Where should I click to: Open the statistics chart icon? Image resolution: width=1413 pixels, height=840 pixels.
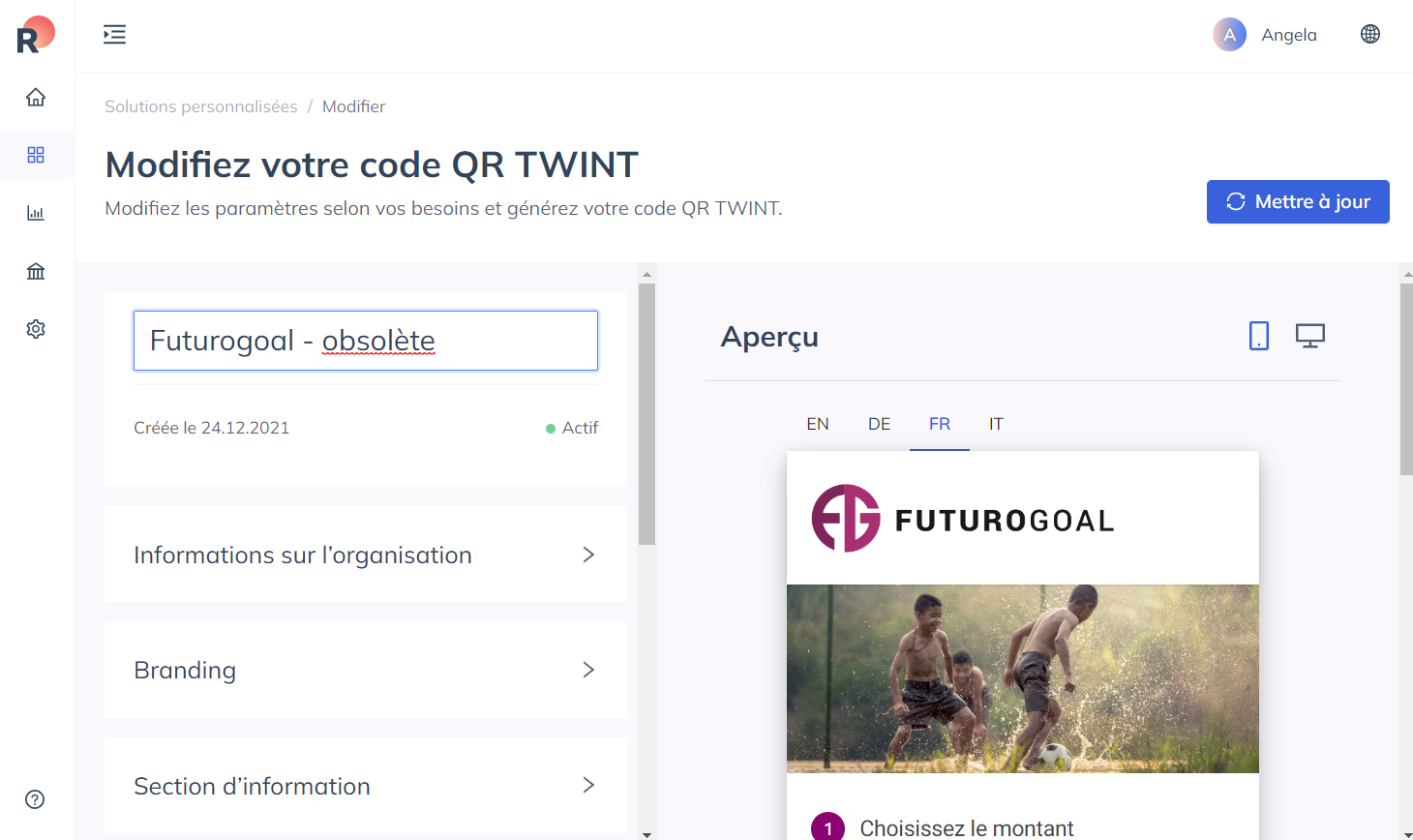[36, 213]
